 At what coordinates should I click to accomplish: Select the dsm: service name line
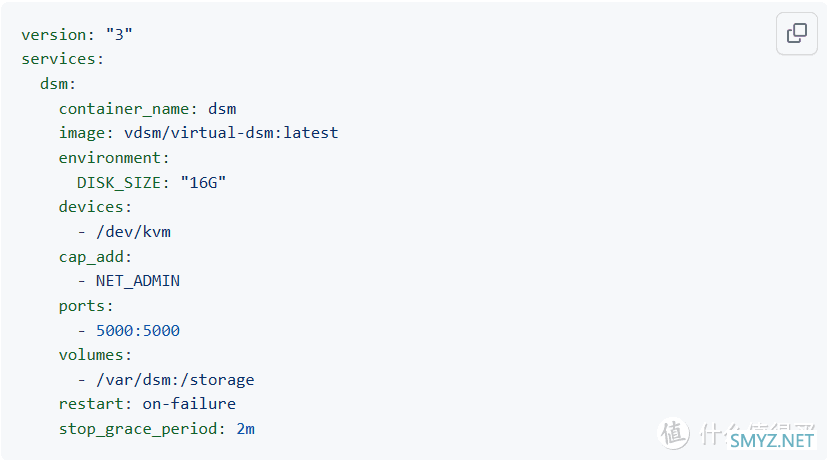(58, 84)
